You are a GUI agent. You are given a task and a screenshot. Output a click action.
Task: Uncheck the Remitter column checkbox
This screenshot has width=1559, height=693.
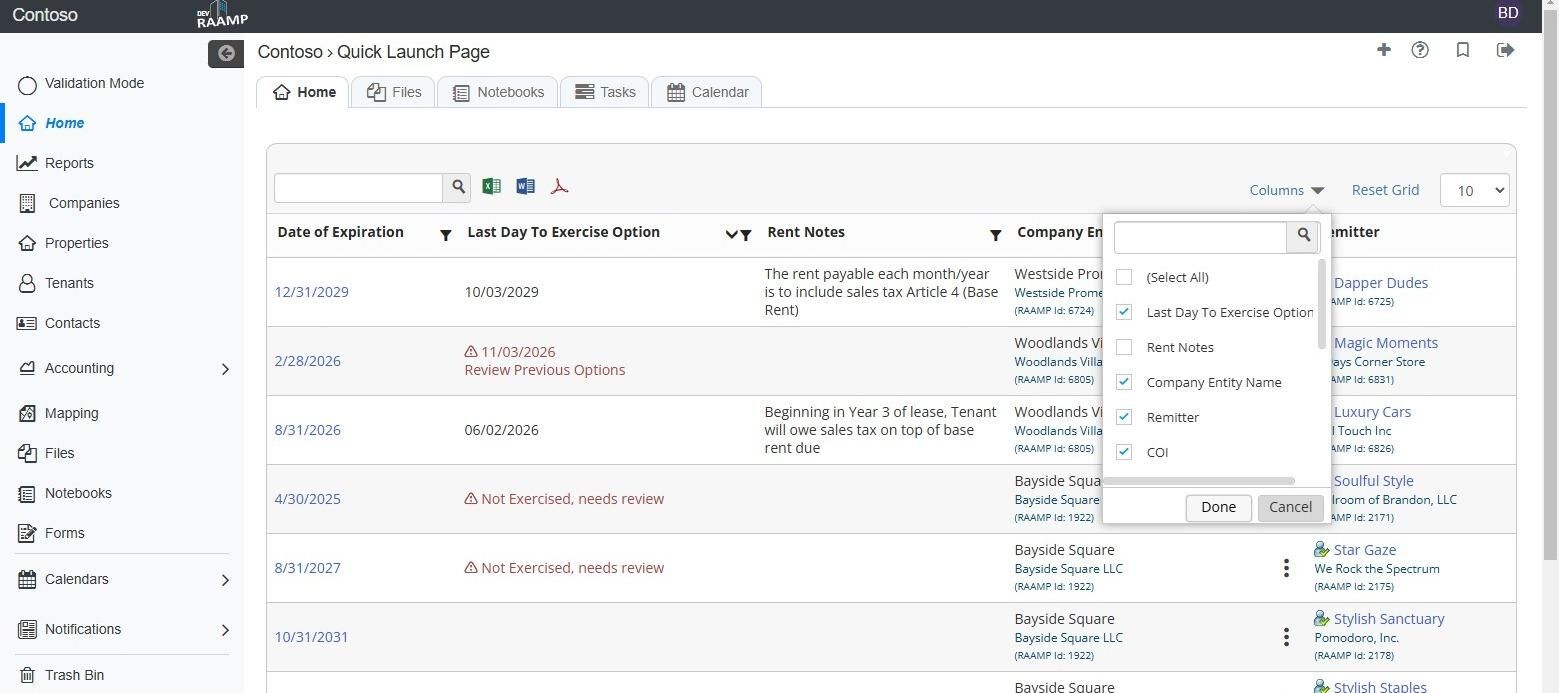(1124, 417)
